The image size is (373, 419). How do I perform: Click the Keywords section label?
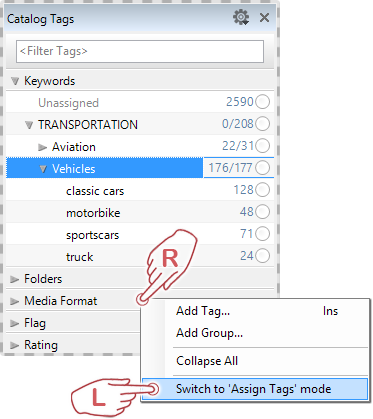(x=50, y=81)
